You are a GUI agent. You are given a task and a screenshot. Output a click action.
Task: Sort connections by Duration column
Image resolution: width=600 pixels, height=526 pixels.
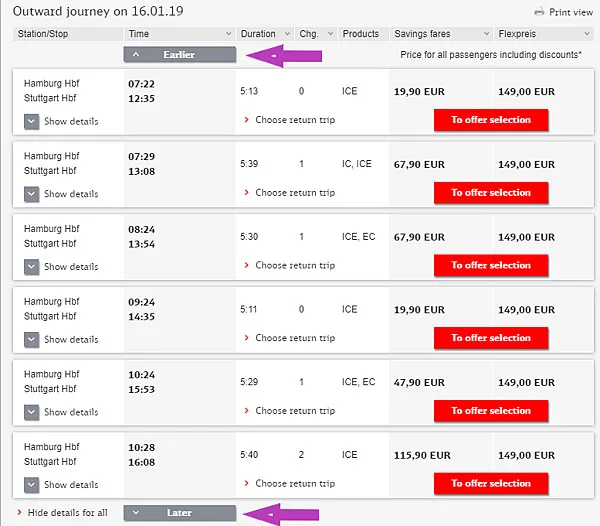[265, 34]
